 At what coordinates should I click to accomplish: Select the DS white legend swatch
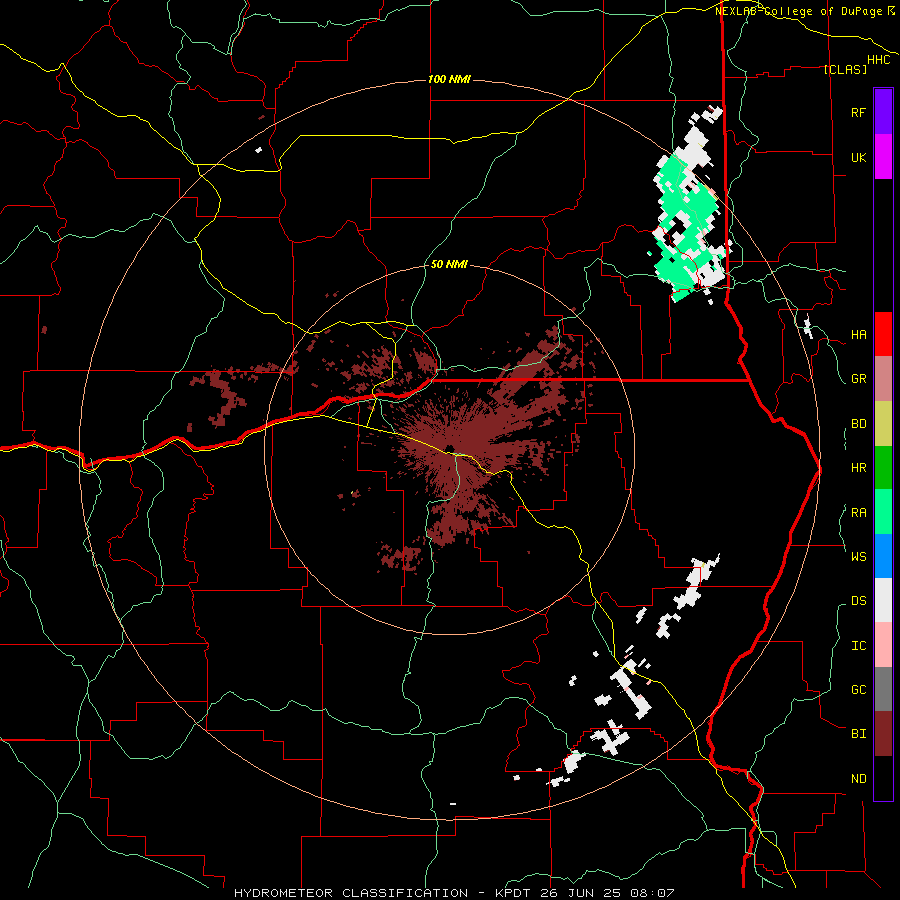tap(883, 600)
